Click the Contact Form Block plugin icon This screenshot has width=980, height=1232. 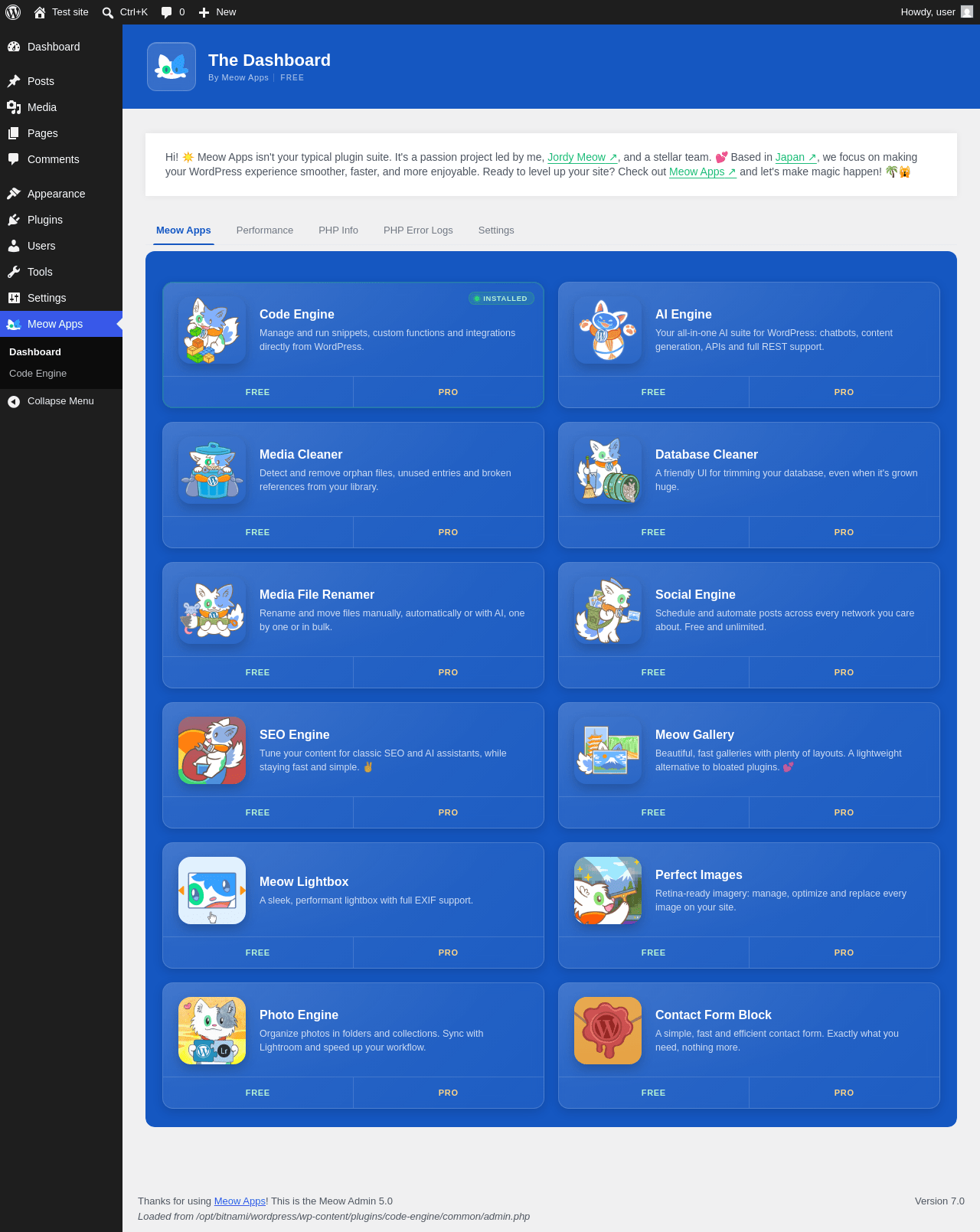click(x=608, y=1031)
